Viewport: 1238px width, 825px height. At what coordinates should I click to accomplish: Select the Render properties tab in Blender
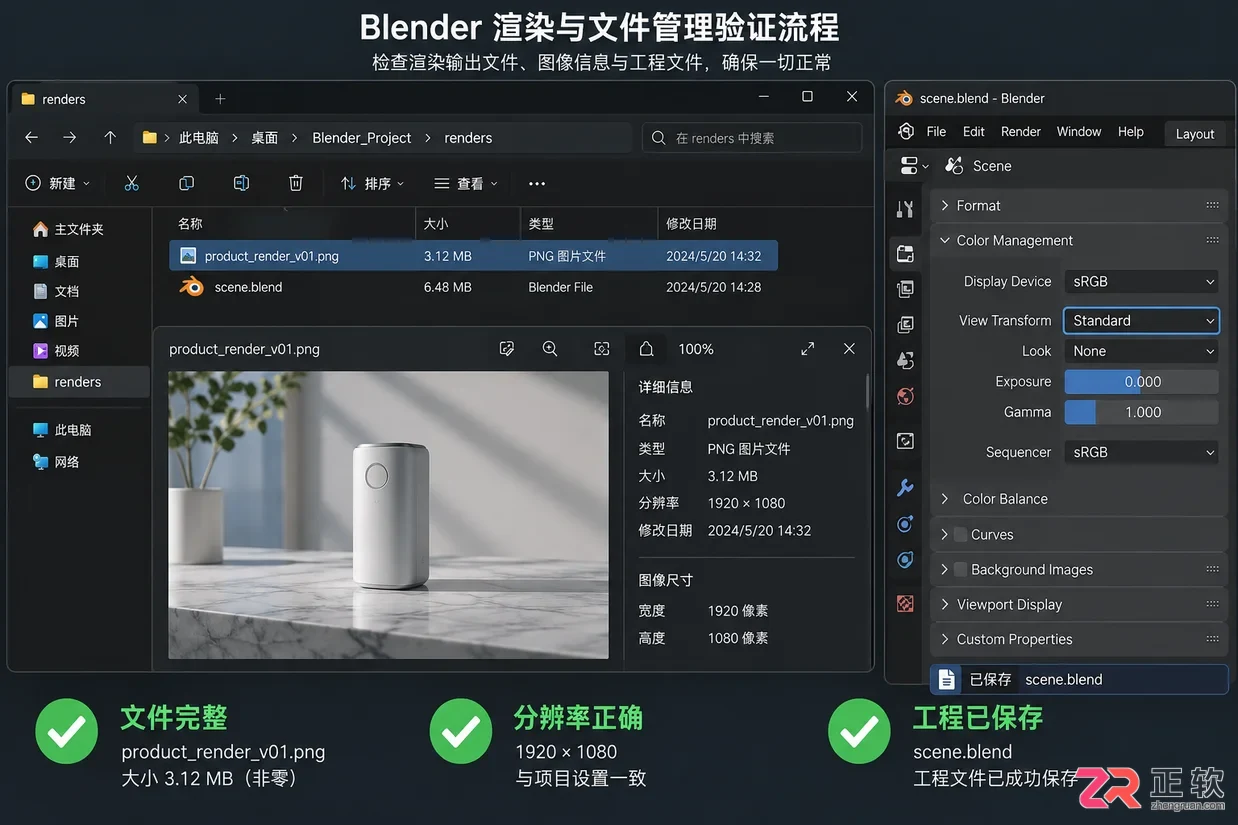coord(905,254)
